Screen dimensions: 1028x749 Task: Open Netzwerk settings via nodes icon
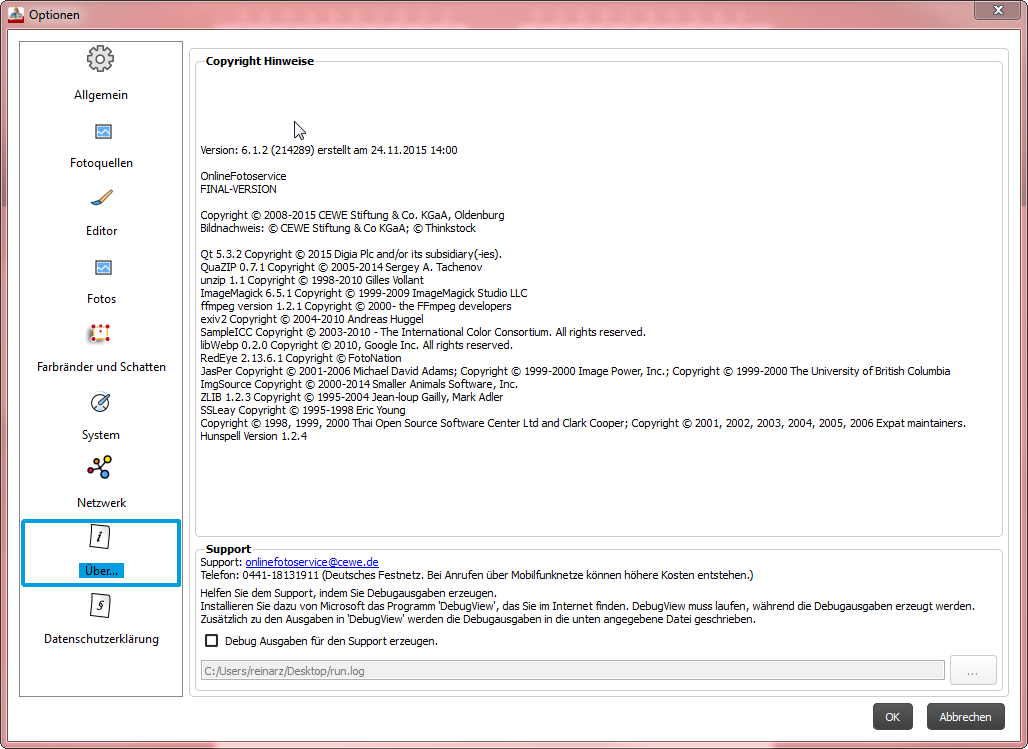(100, 468)
